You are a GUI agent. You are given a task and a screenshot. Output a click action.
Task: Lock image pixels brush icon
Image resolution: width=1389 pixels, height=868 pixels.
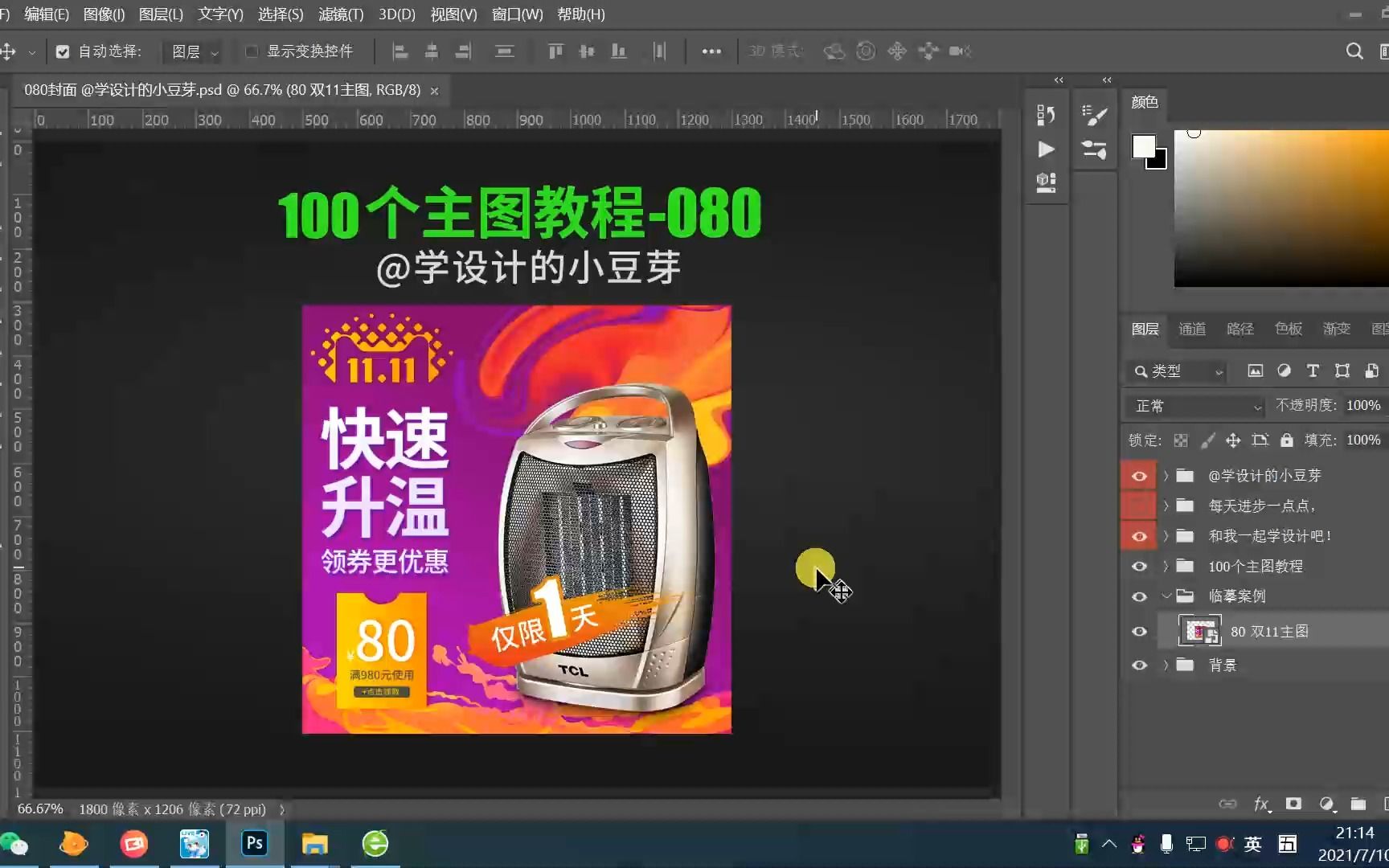click(x=1207, y=440)
